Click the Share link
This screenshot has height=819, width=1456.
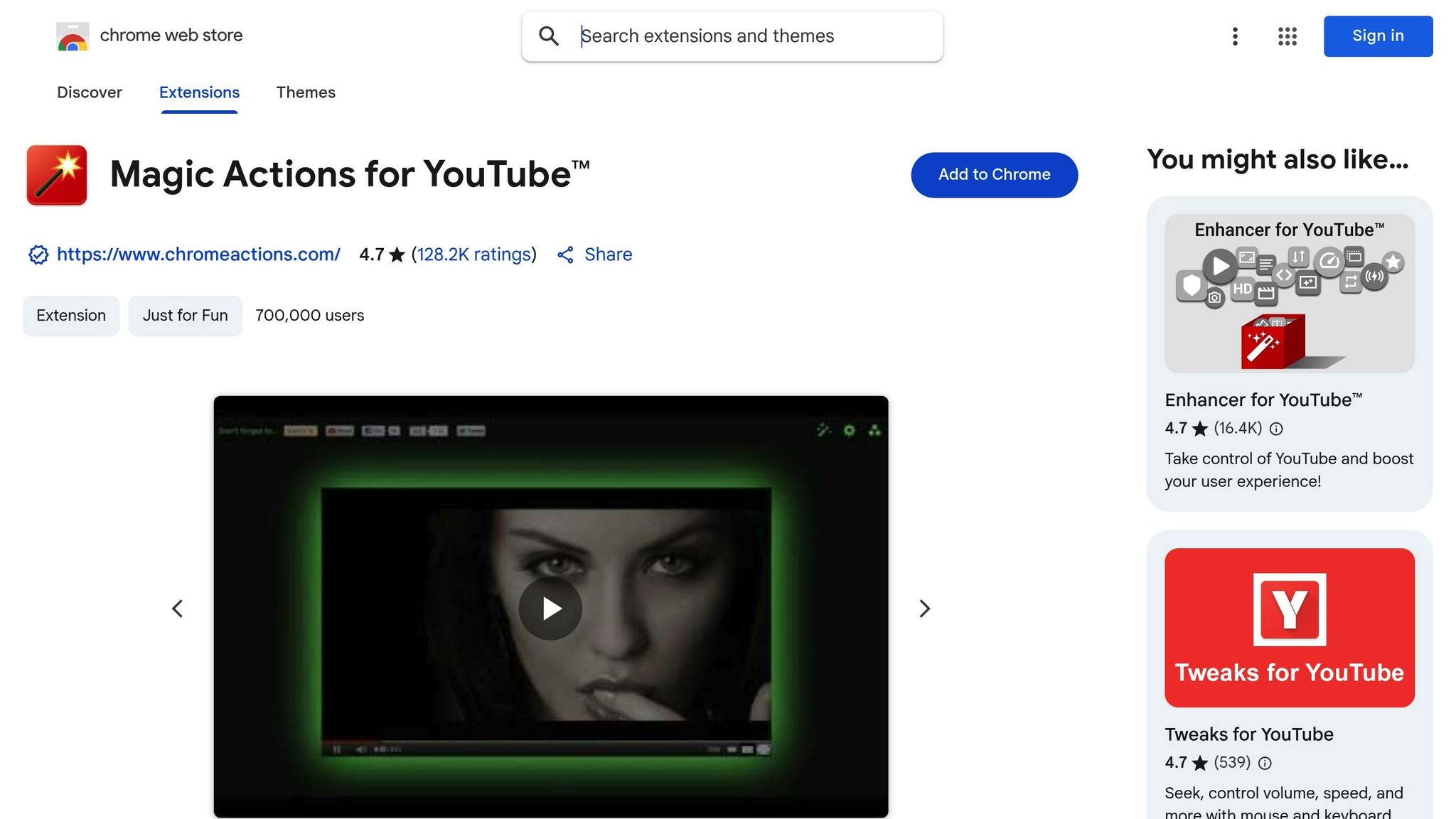click(608, 255)
